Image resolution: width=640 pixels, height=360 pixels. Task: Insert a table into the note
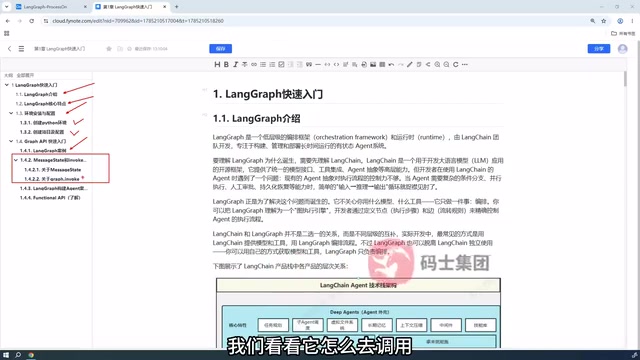point(382,64)
